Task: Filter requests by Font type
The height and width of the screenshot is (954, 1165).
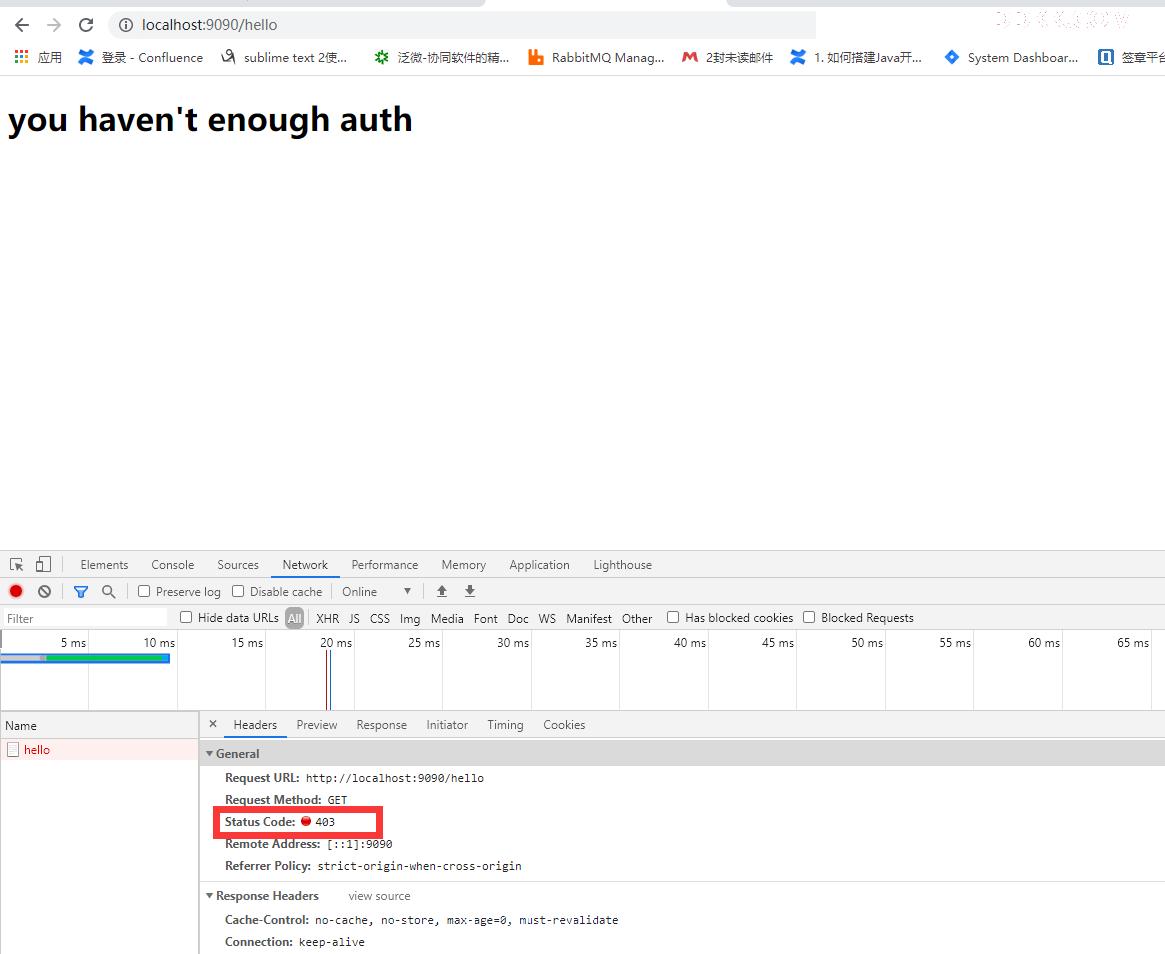Action: 485,618
